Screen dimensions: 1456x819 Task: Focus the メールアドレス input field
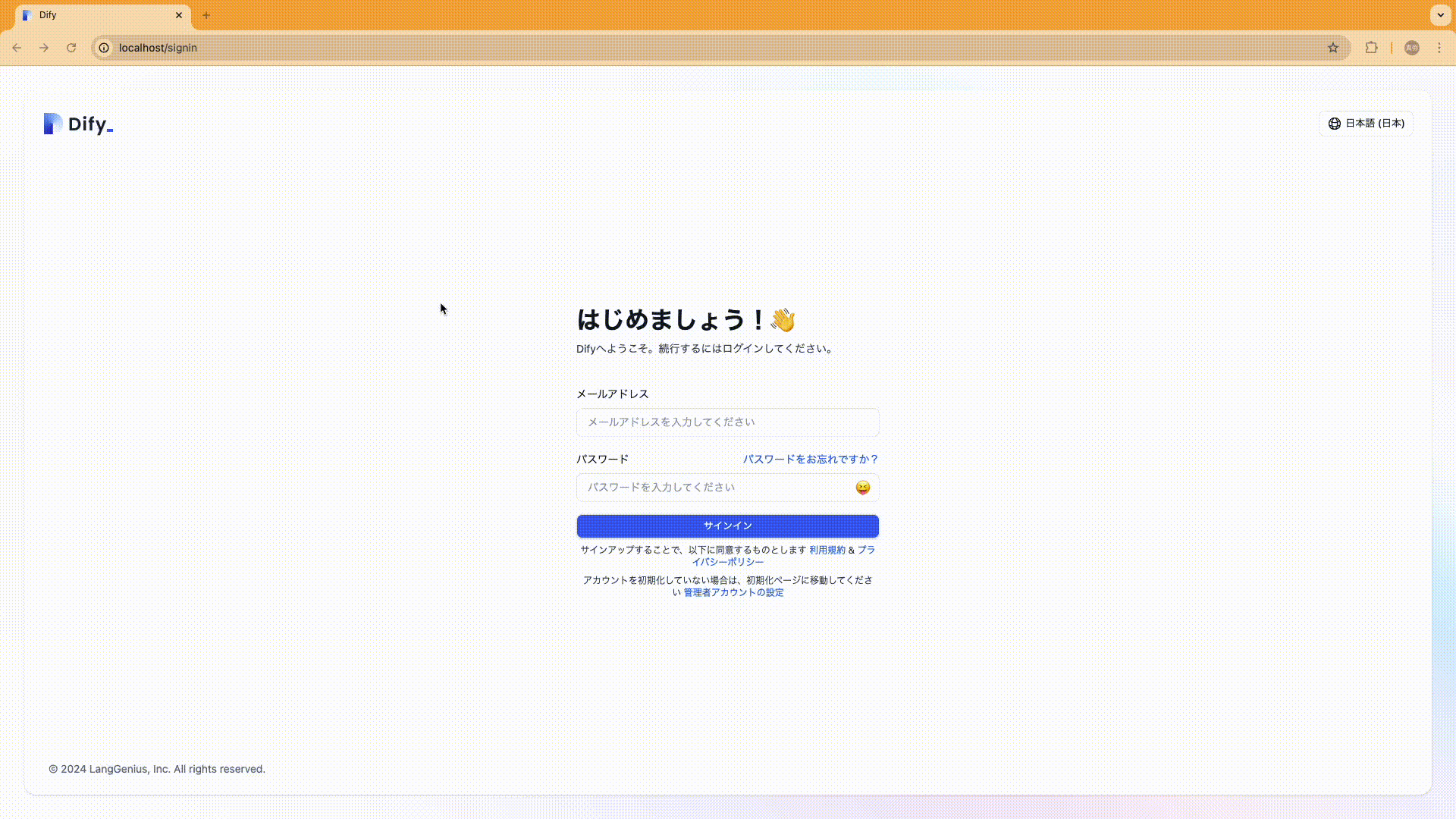pos(727,422)
